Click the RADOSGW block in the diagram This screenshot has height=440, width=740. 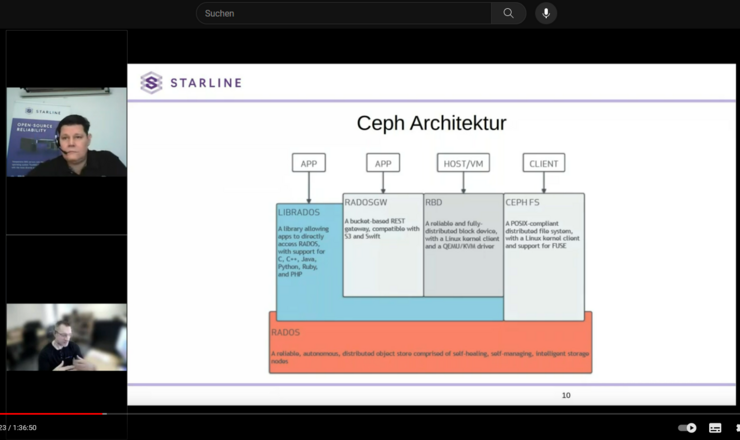click(382, 245)
